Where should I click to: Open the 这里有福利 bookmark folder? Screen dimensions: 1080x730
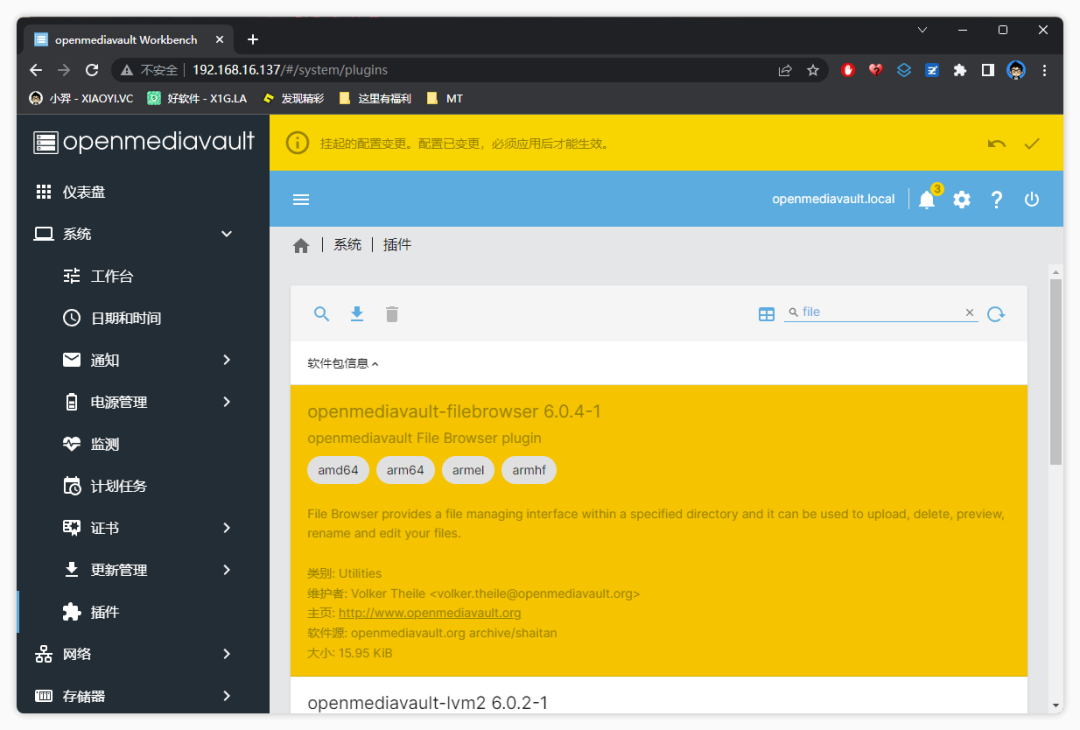375,98
